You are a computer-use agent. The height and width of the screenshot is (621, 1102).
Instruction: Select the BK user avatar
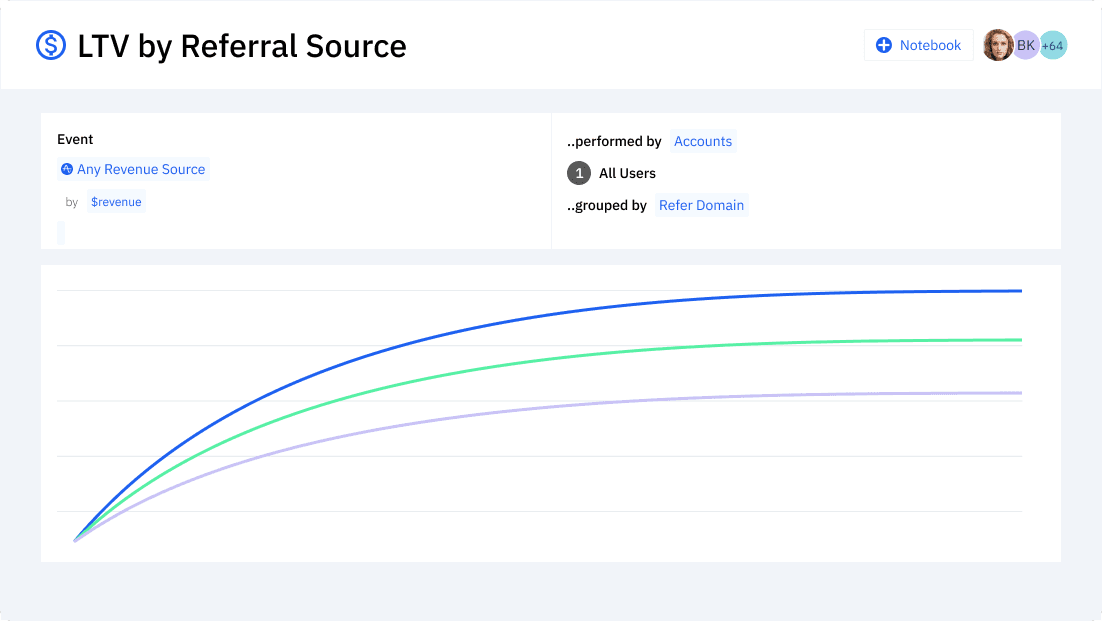[x=1025, y=45]
